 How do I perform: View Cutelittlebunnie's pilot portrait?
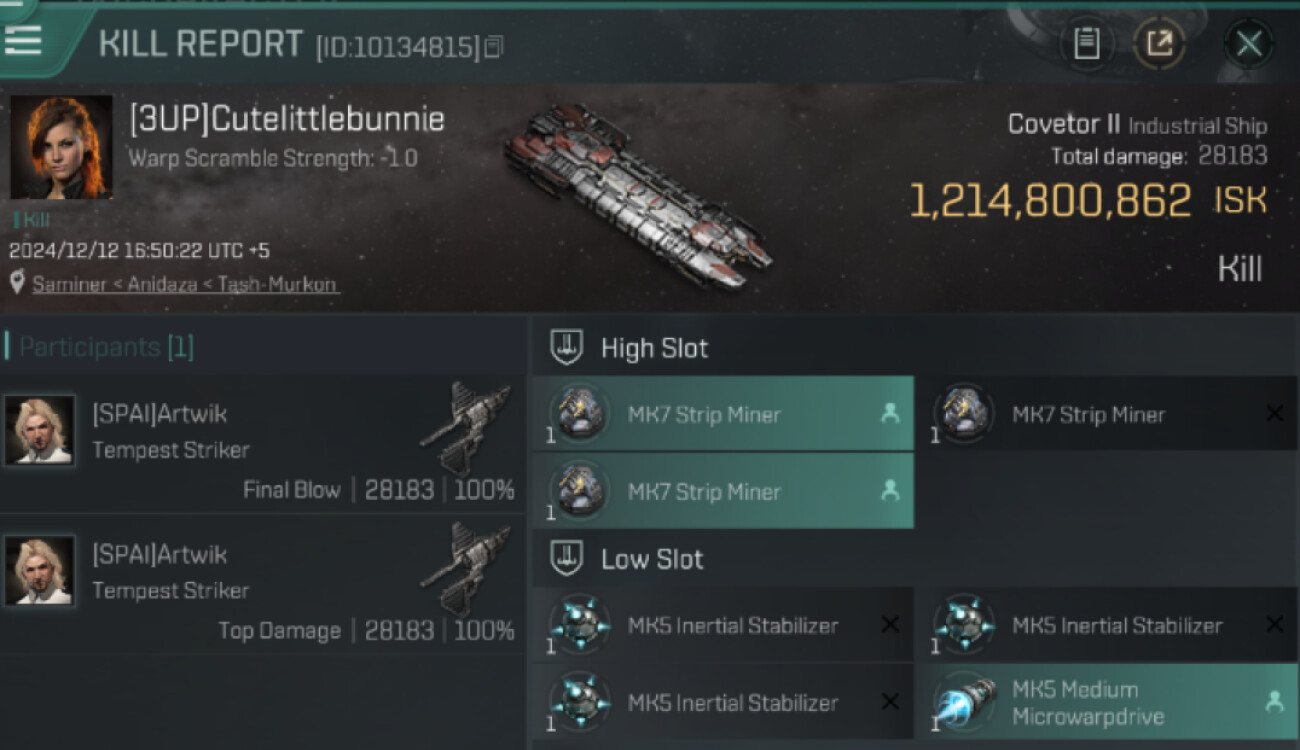(x=61, y=147)
